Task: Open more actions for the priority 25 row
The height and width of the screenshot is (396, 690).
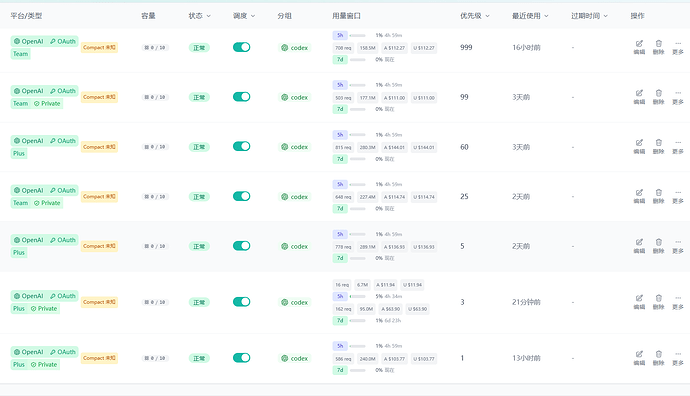Action: click(678, 196)
